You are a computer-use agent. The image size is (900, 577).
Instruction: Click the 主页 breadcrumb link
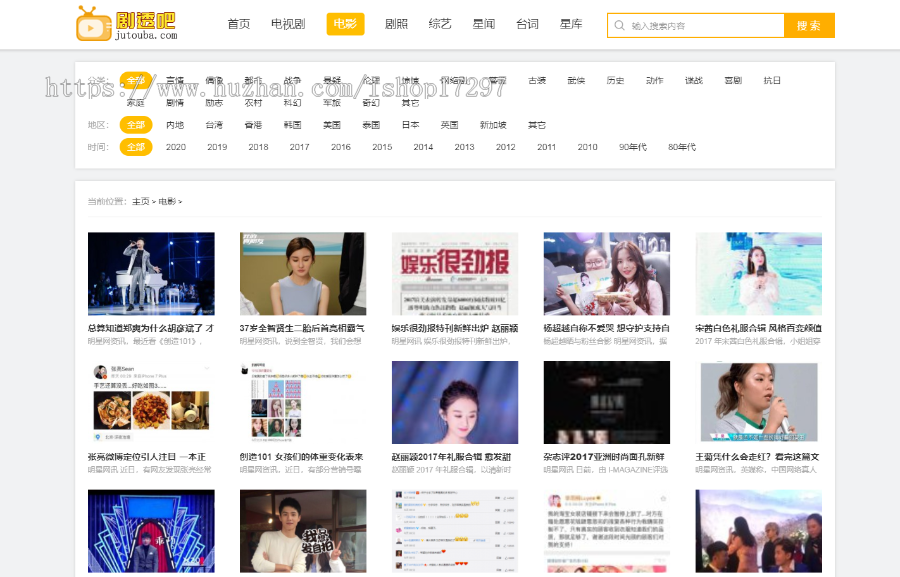tap(141, 202)
